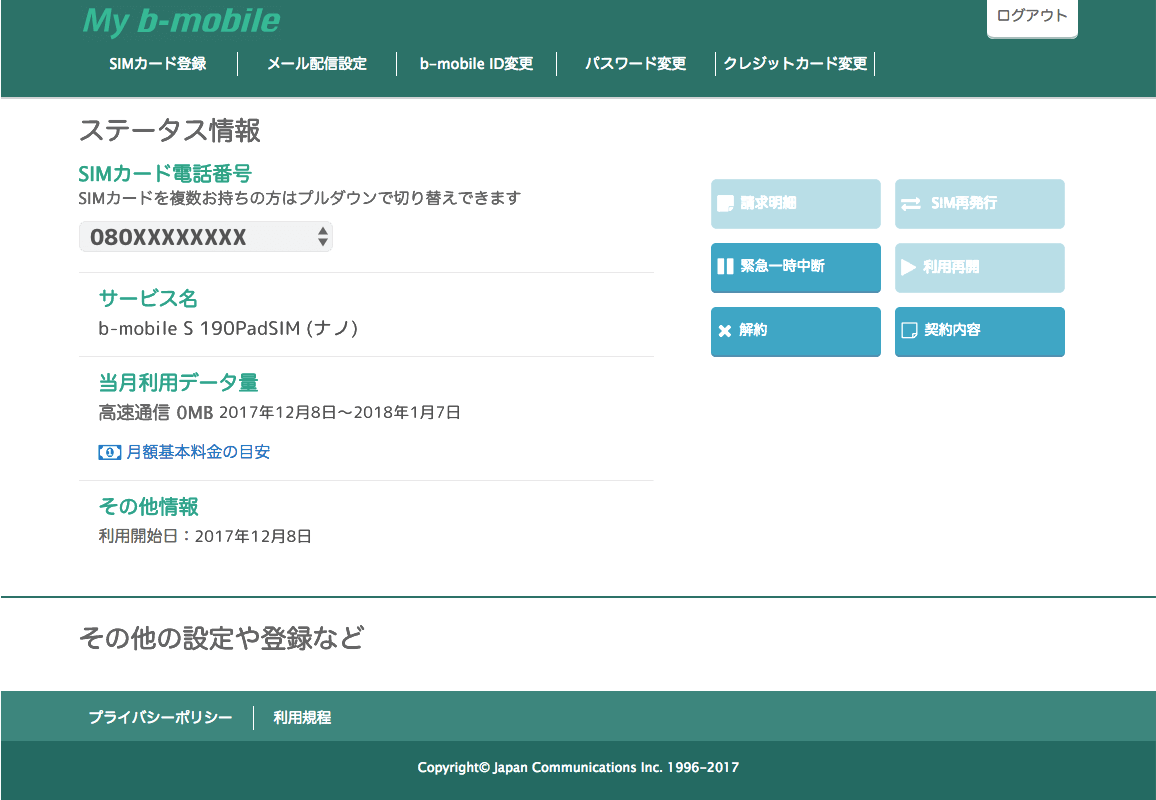
Task: Open 利用規程 footer link
Action: pyautogui.click(x=302, y=717)
